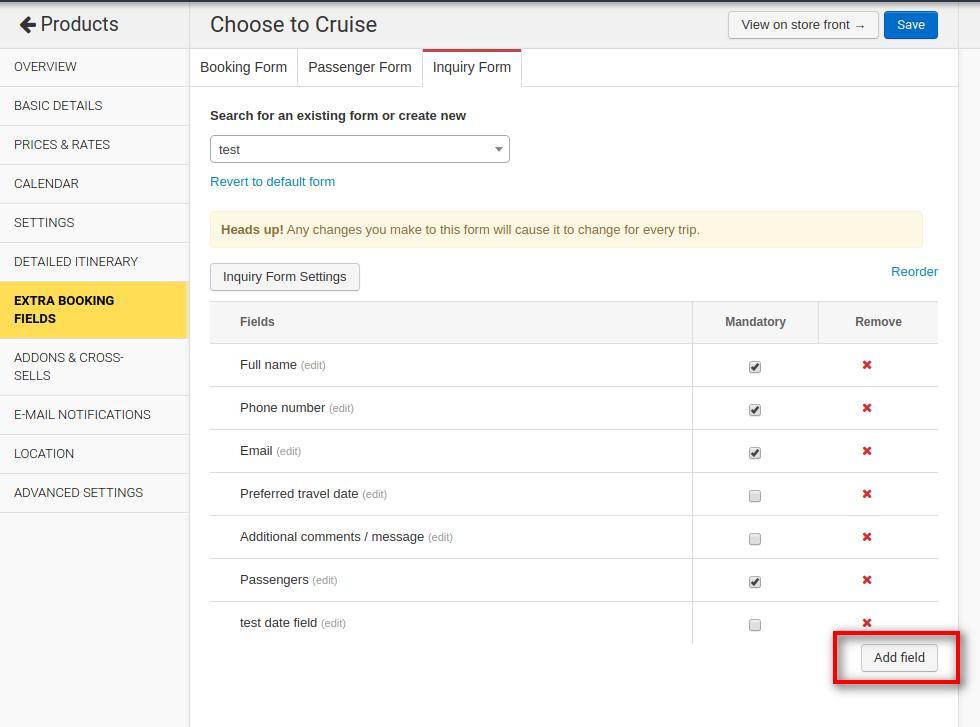Edit the Phone number field
The width and height of the screenshot is (980, 727).
click(341, 408)
